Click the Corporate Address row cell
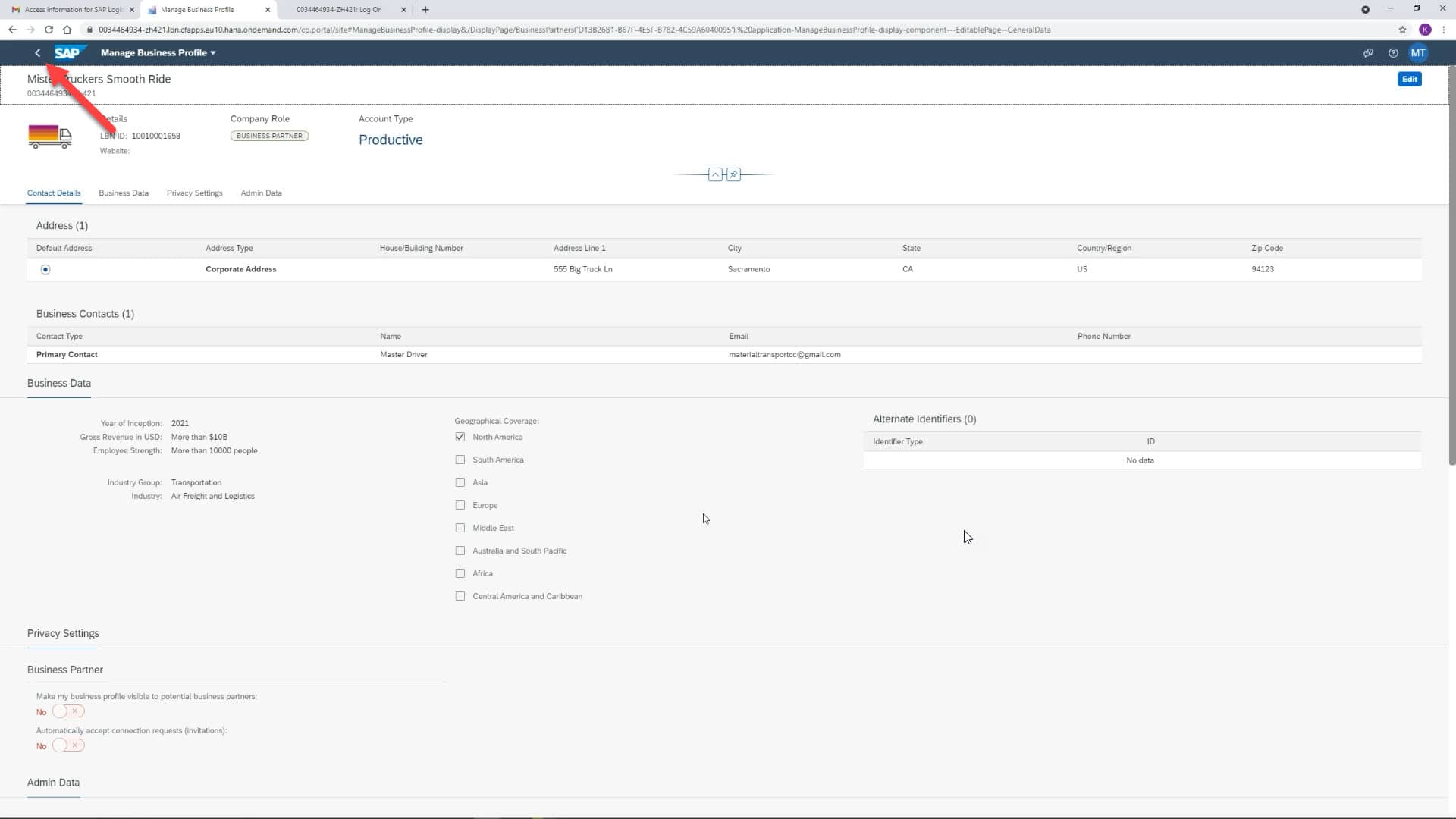The height and width of the screenshot is (819, 1456). [240, 270]
